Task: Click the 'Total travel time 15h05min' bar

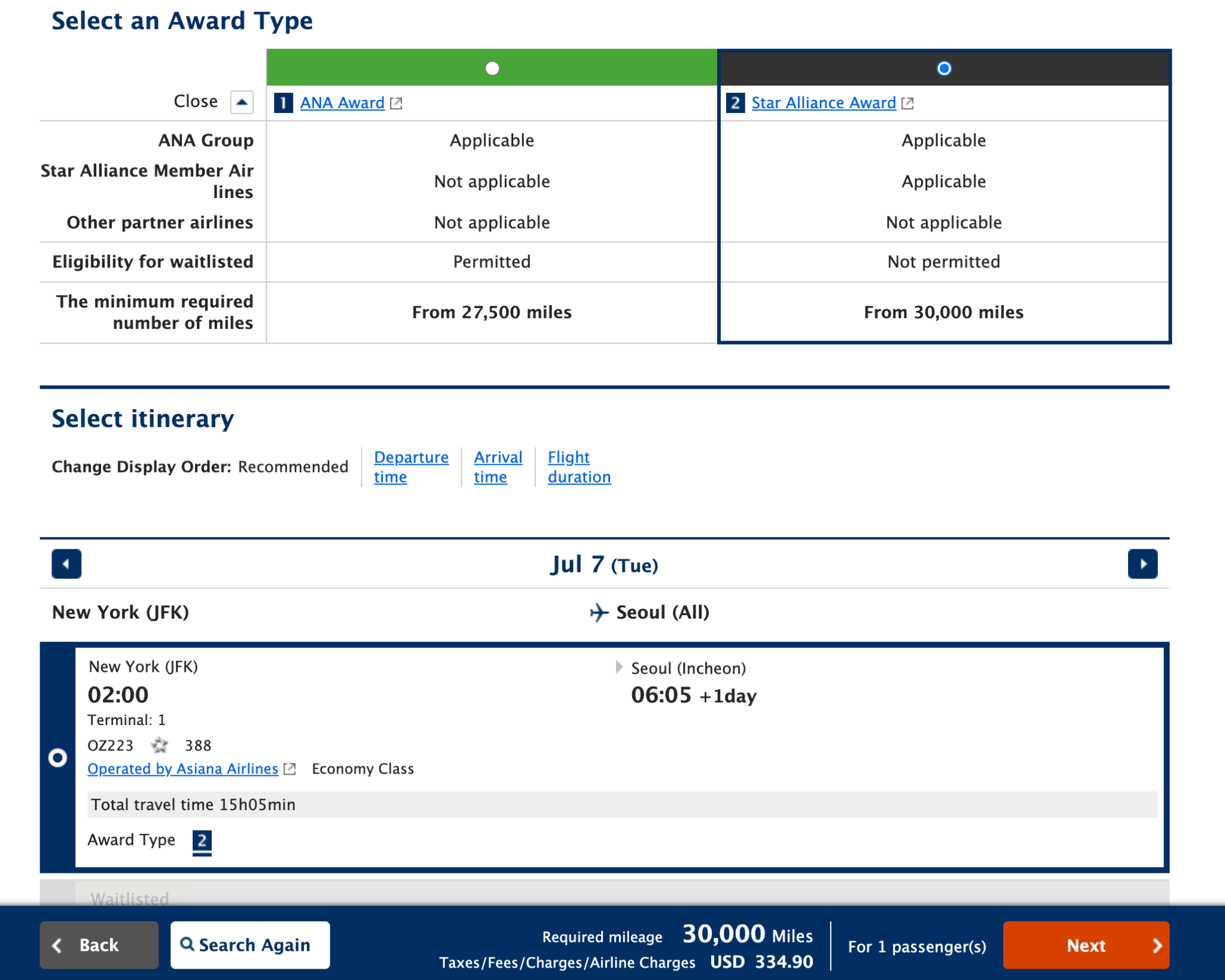Action: (623, 805)
